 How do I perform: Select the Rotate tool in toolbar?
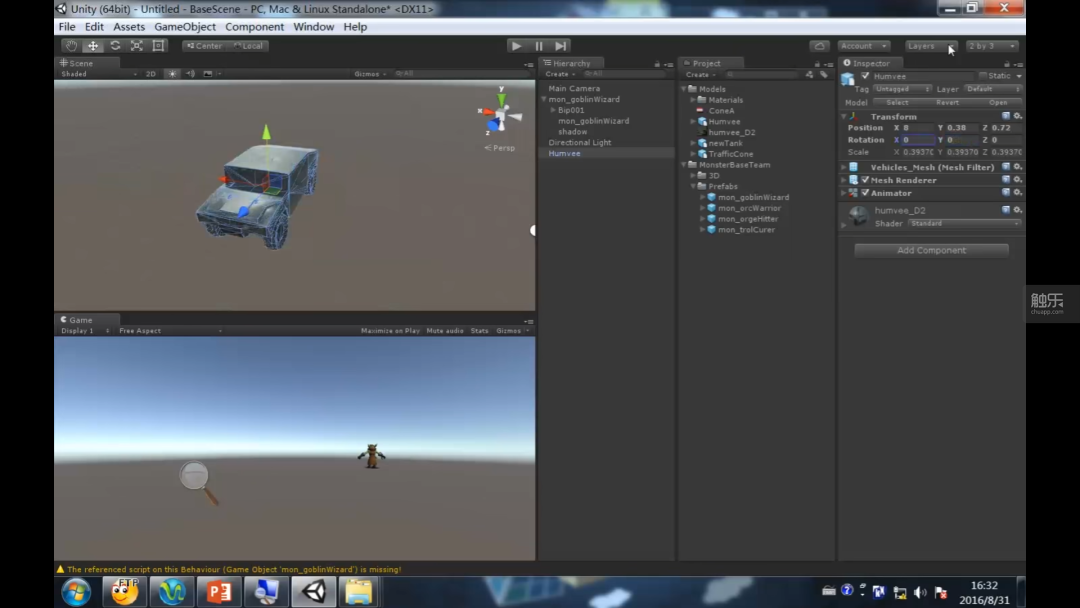[115, 45]
